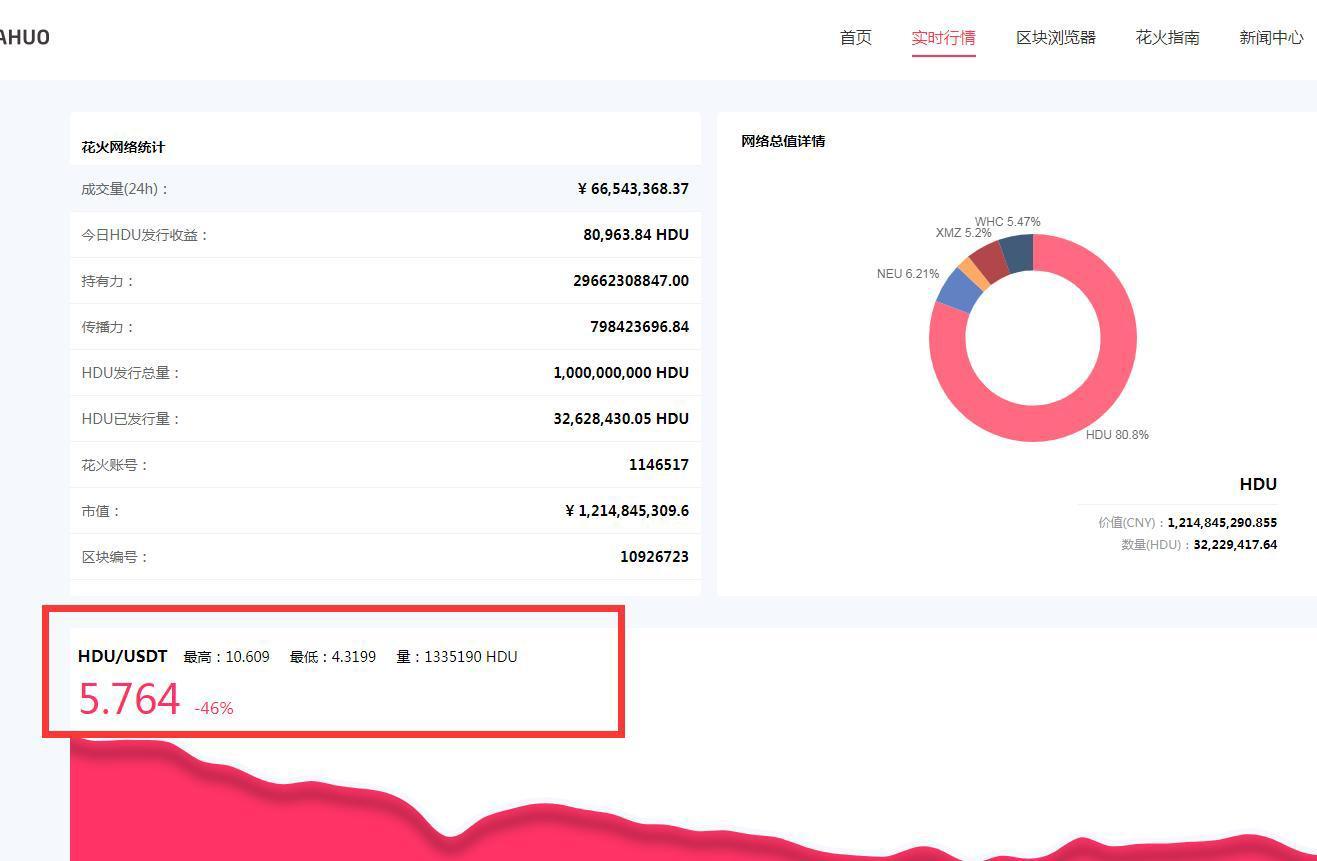The height and width of the screenshot is (861, 1317).
Task: Open the 首页 navigation tab
Action: click(855, 38)
